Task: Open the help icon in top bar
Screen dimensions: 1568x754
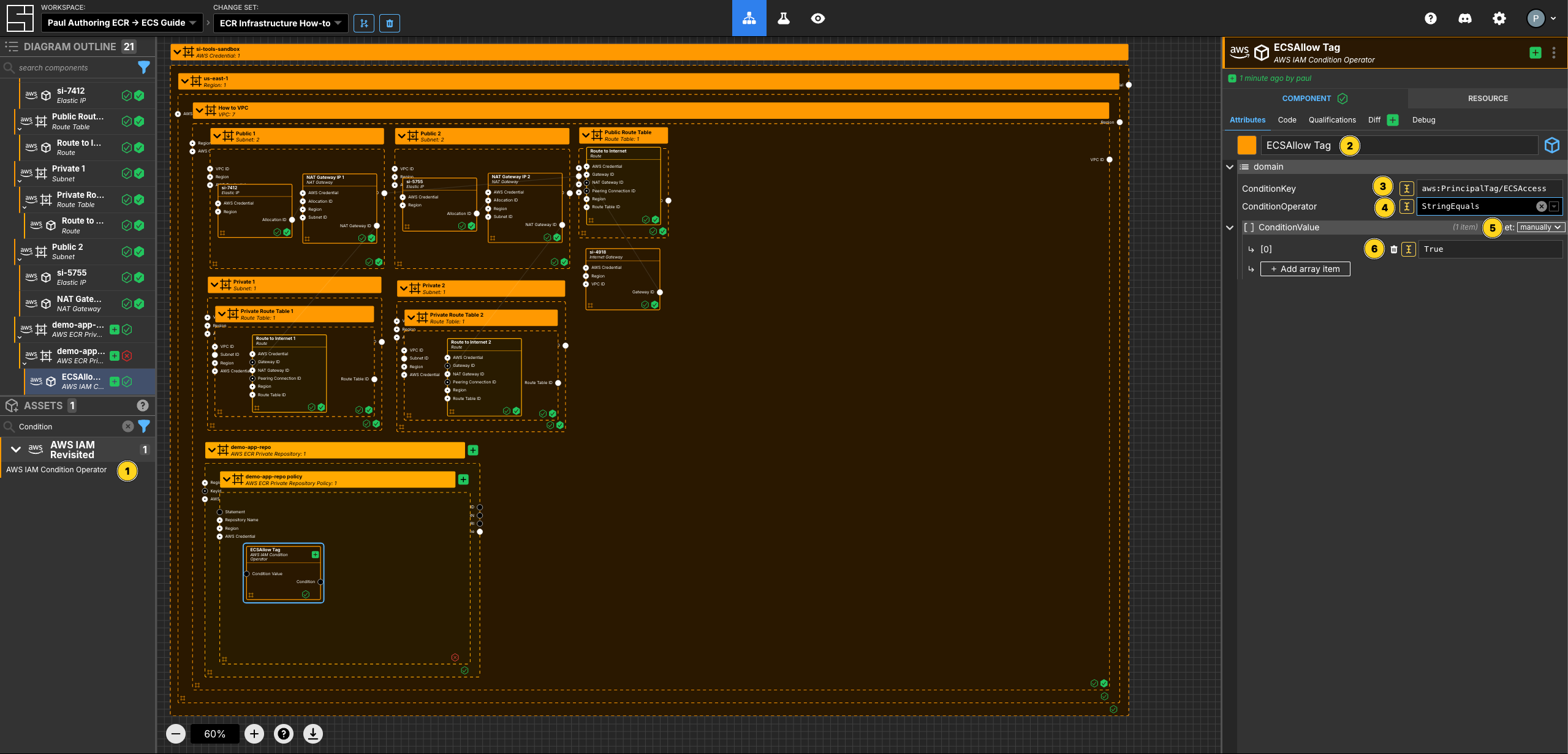Action: click(1430, 18)
